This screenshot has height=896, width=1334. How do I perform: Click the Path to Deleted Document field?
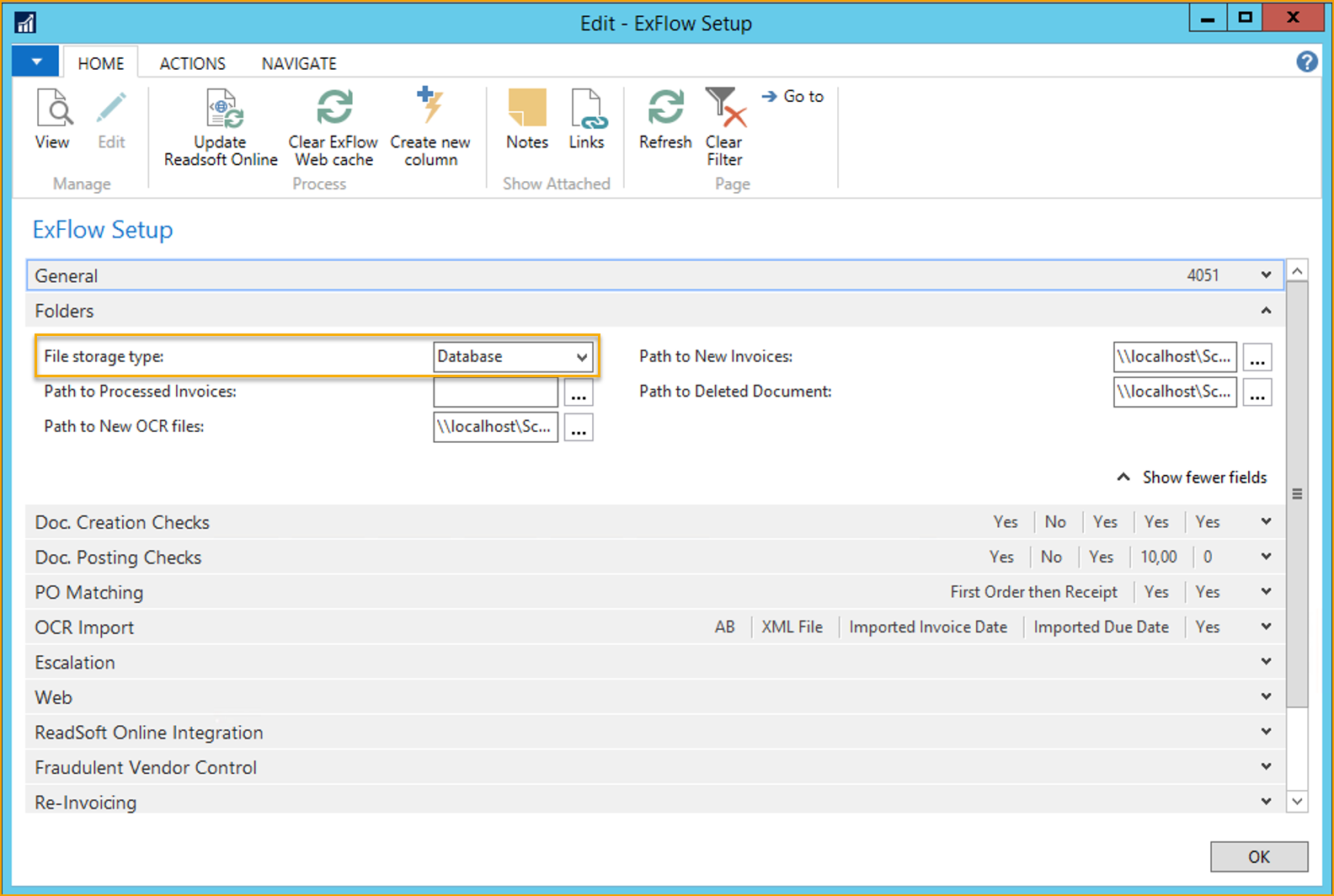click(1175, 392)
